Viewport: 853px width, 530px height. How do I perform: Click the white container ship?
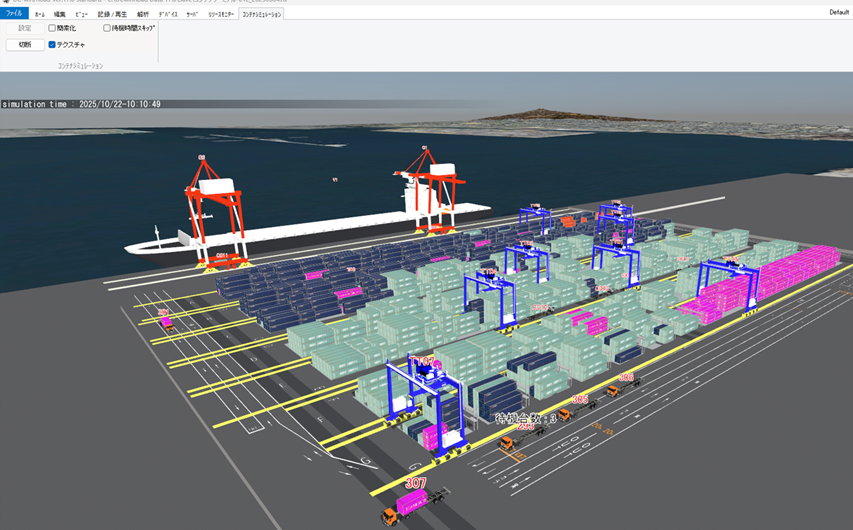[x=320, y=228]
